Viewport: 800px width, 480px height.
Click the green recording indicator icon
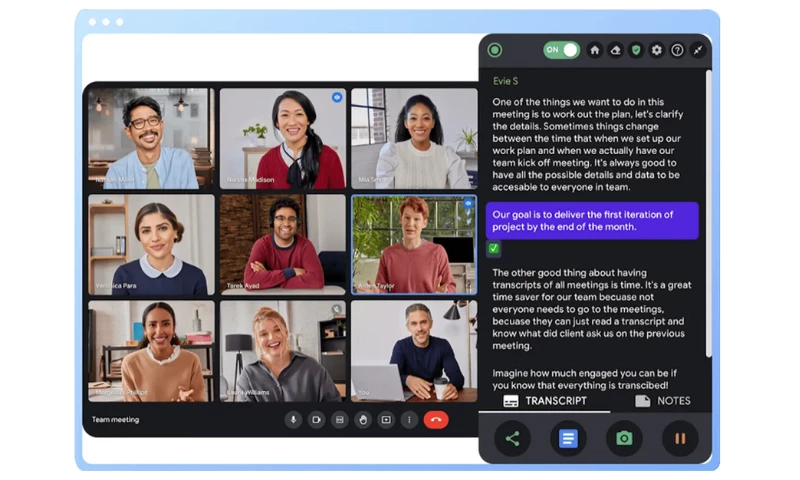click(494, 50)
